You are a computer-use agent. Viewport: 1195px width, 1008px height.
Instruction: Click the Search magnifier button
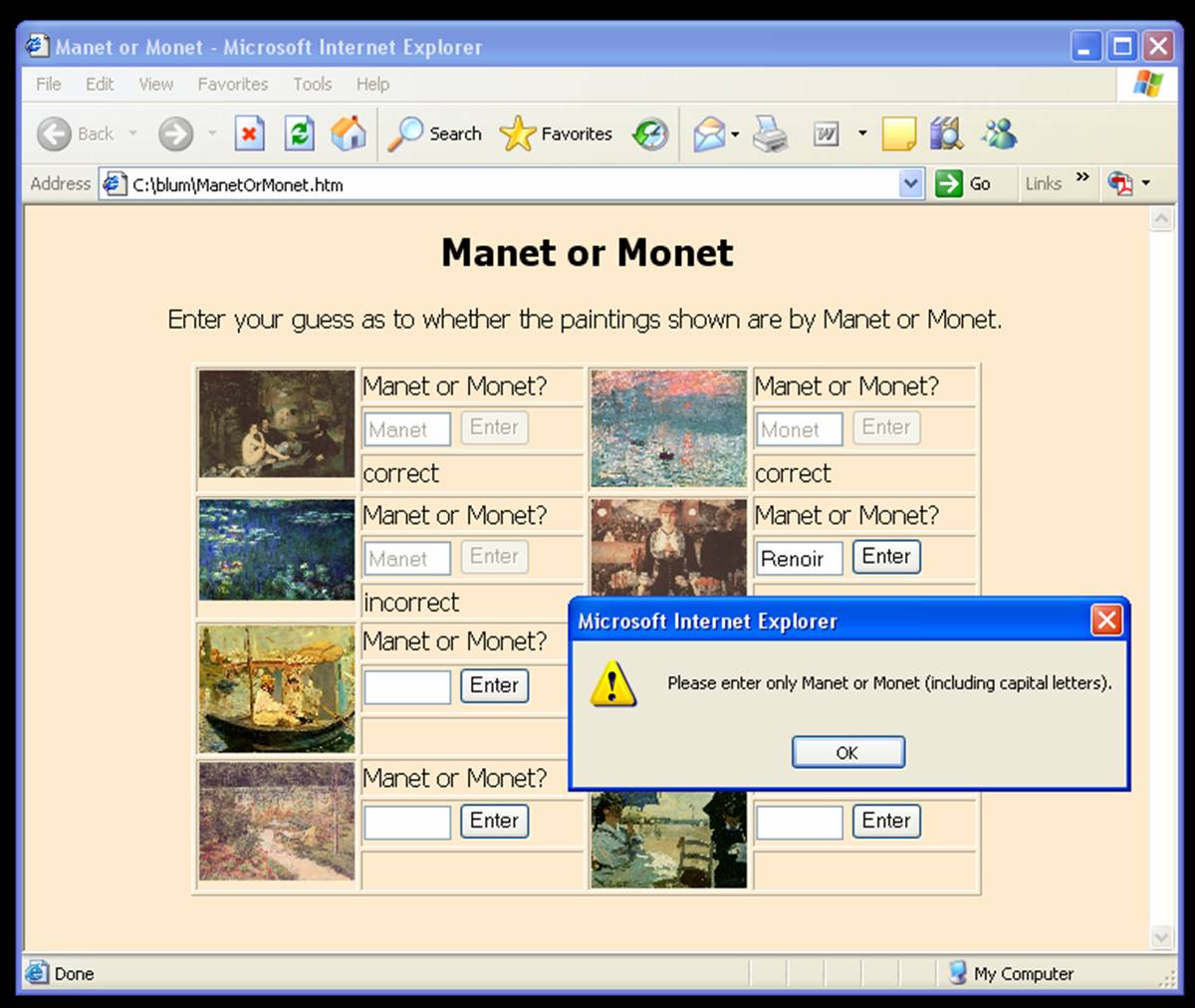point(434,133)
